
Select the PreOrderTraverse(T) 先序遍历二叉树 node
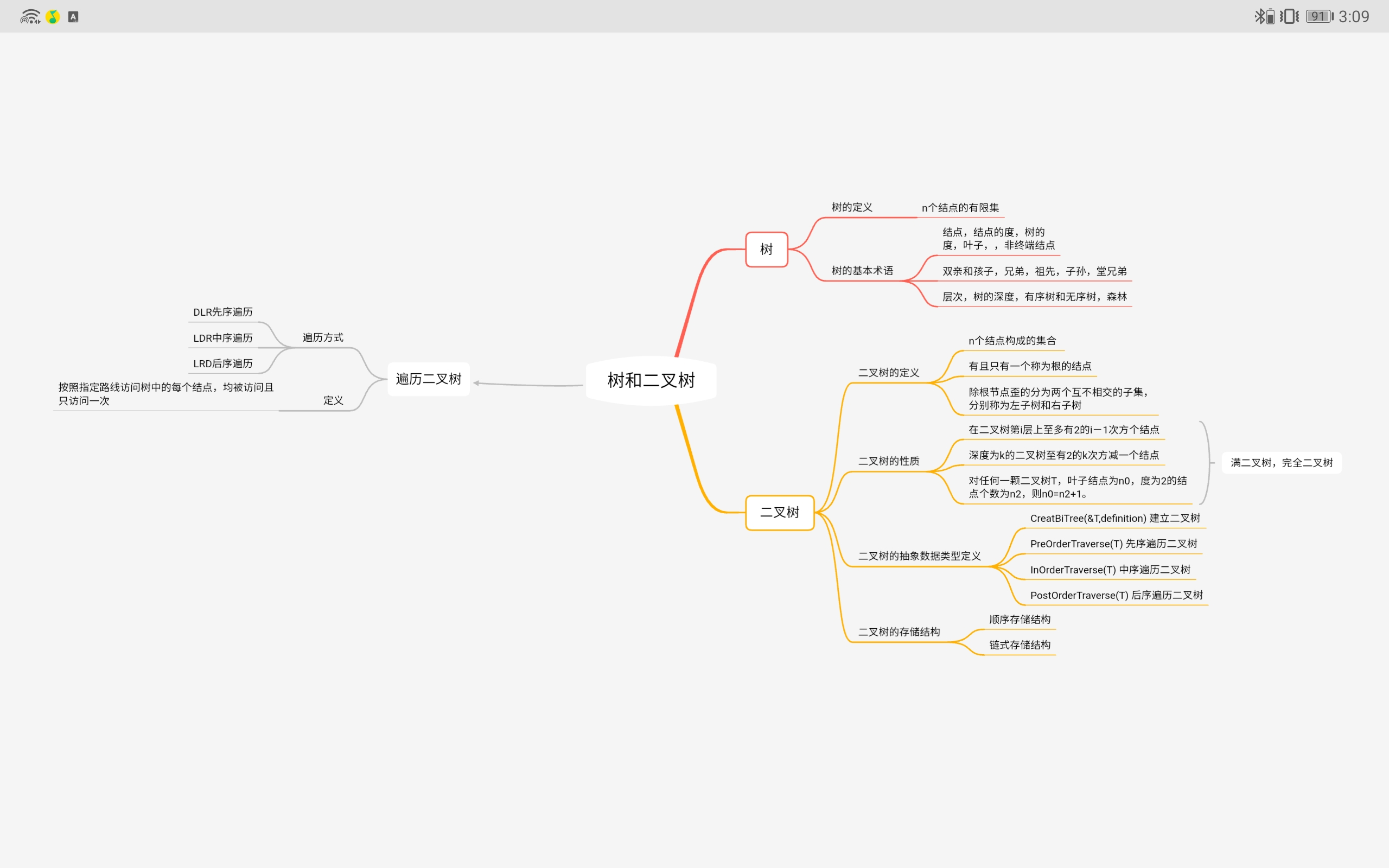click(x=1113, y=544)
